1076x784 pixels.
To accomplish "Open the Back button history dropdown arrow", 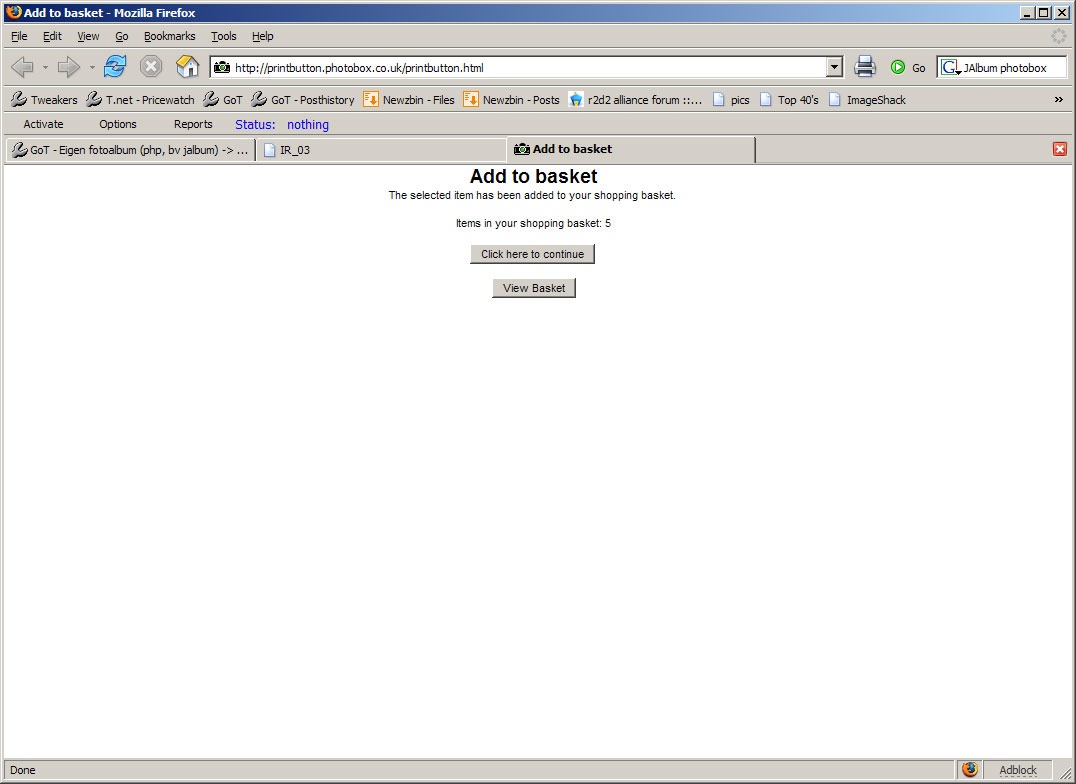I will point(45,67).
